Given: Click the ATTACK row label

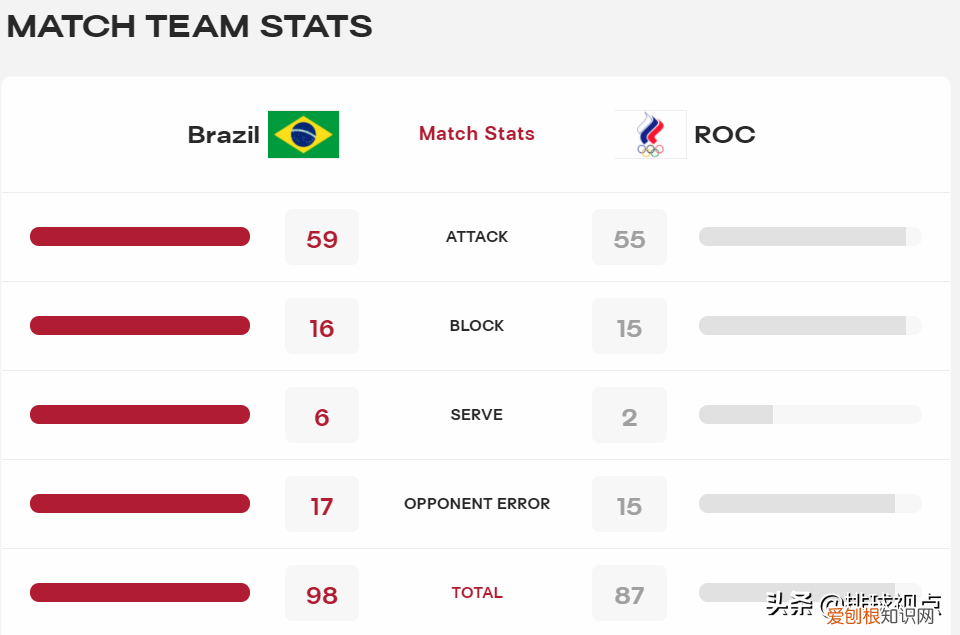Looking at the screenshot, I should tap(477, 237).
